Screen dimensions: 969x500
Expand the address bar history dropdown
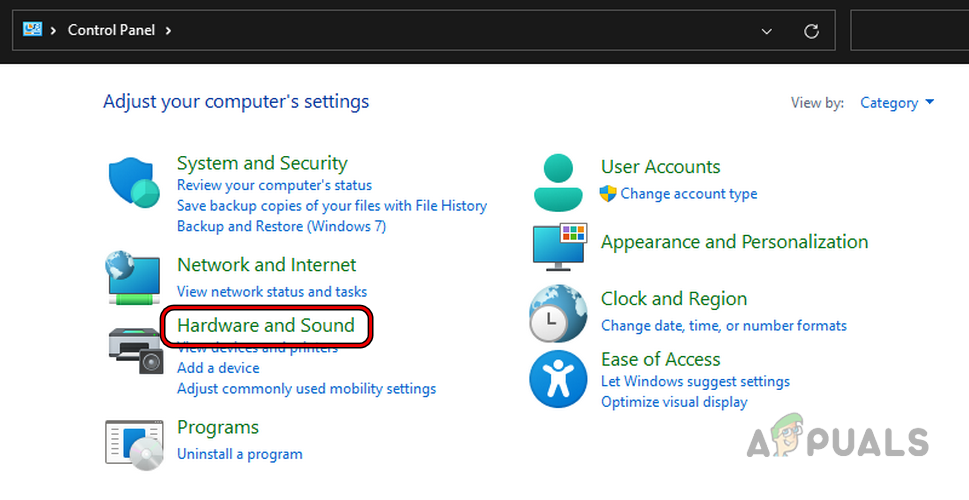point(767,31)
